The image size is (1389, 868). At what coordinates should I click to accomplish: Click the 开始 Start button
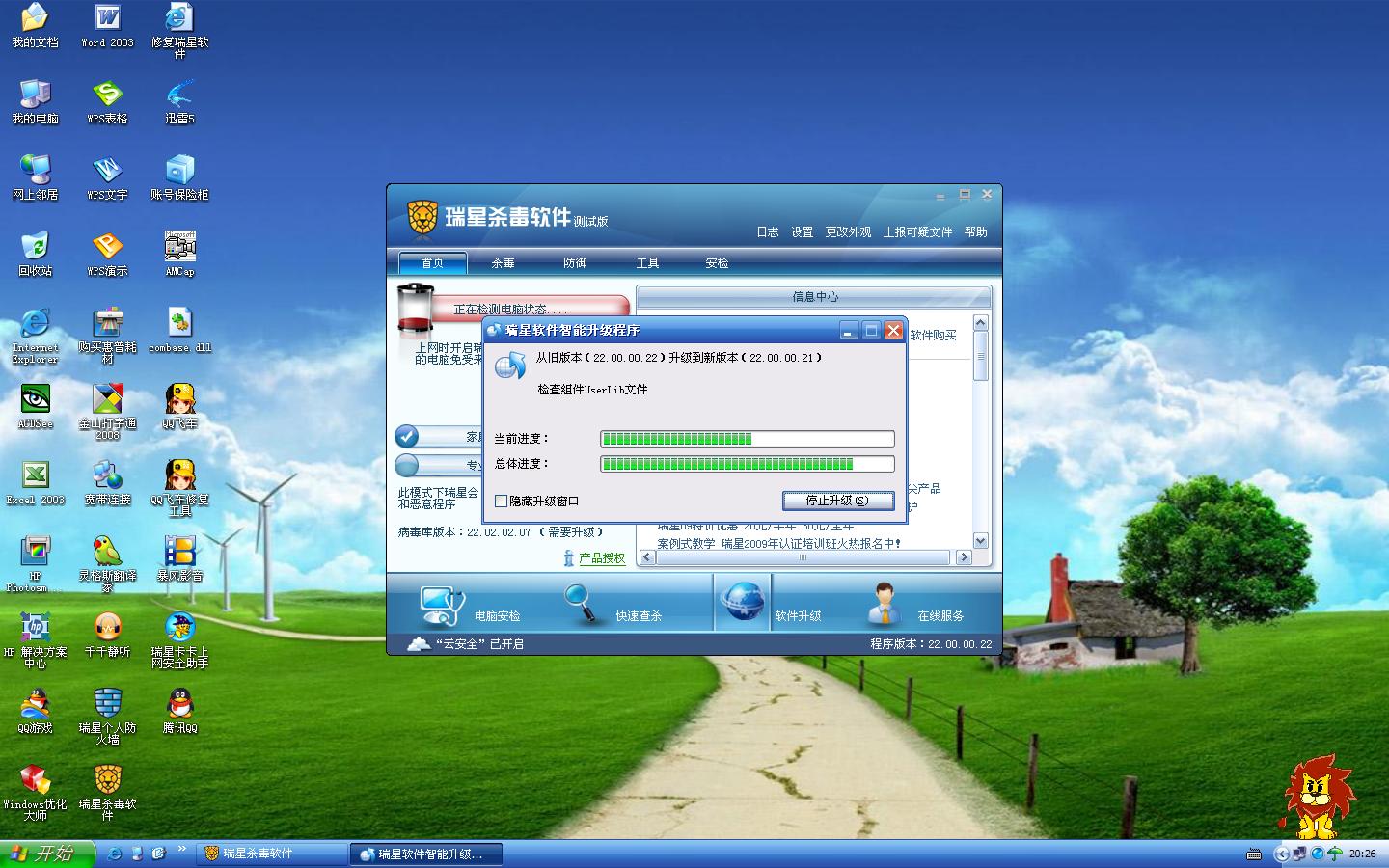[x=48, y=854]
